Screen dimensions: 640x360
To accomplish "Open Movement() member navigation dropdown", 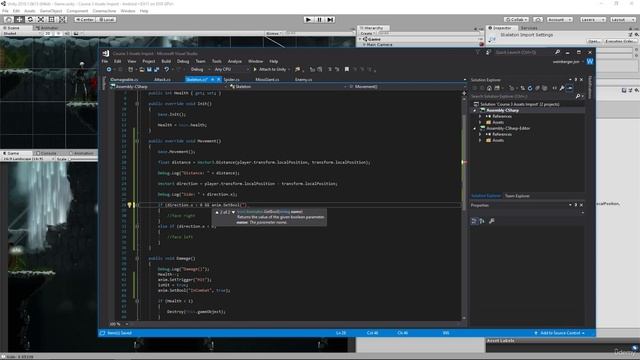I will point(406,87).
